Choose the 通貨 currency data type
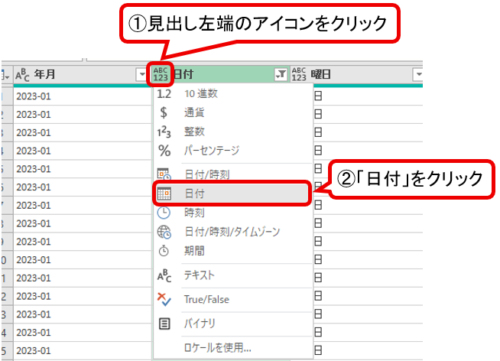 233,112
